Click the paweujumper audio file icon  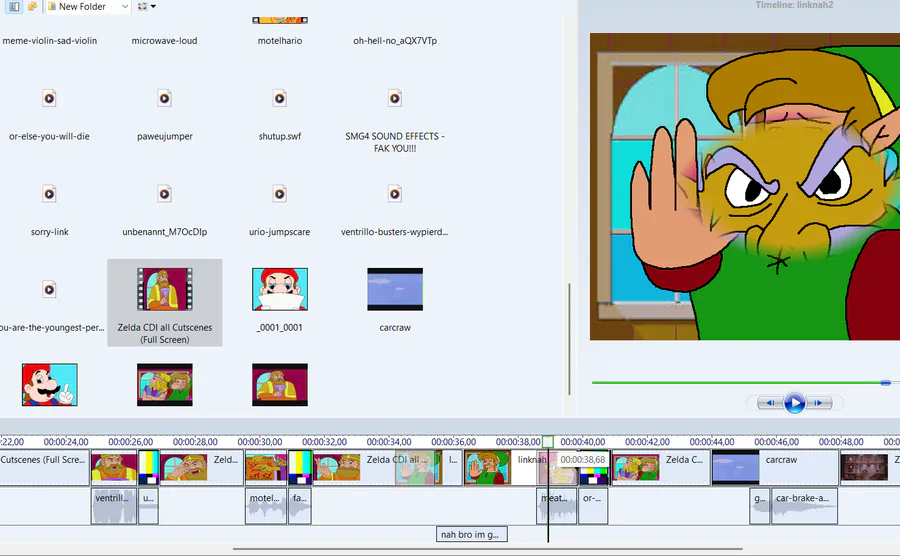point(165,98)
